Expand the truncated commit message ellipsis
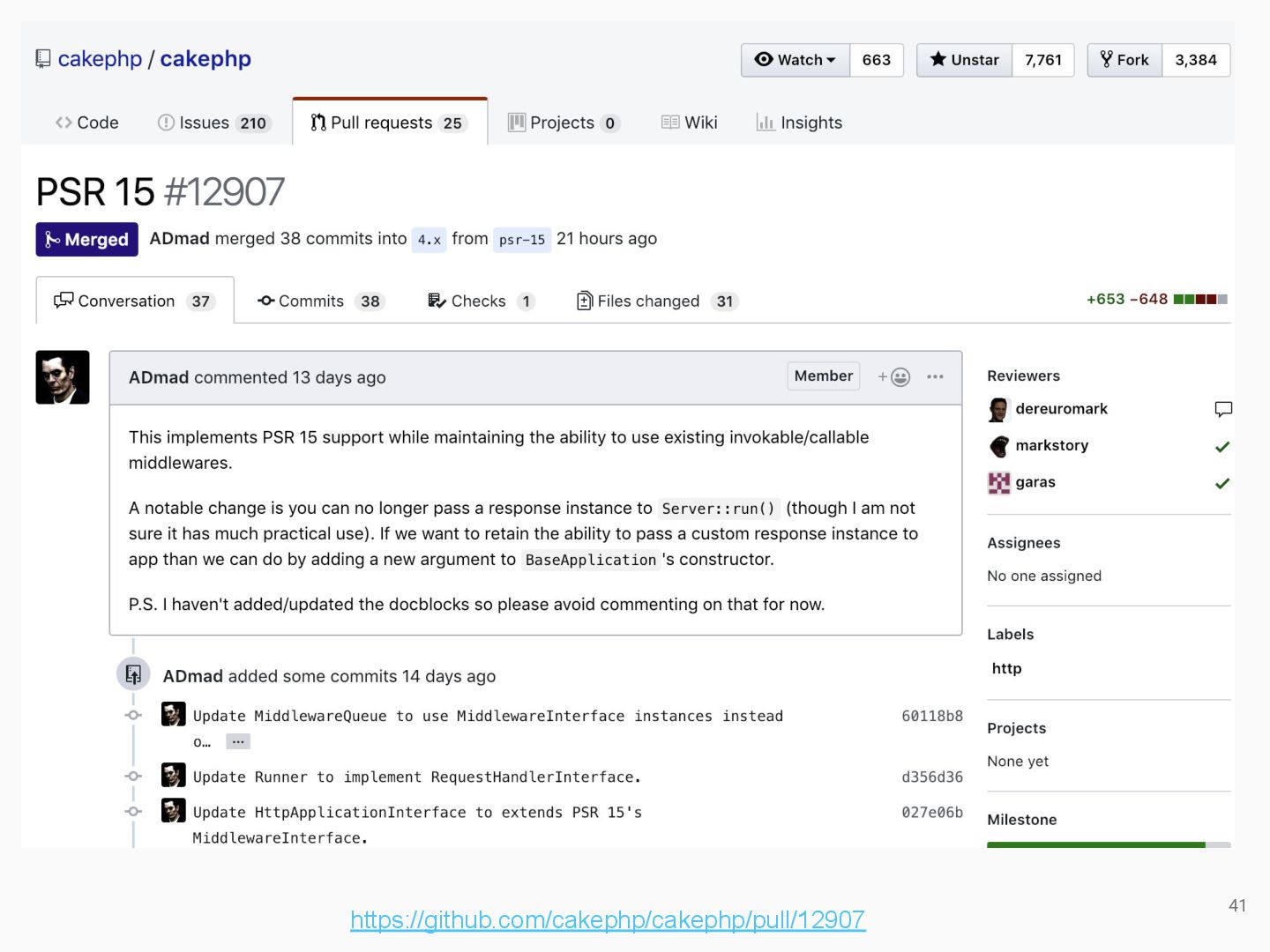 tap(238, 742)
